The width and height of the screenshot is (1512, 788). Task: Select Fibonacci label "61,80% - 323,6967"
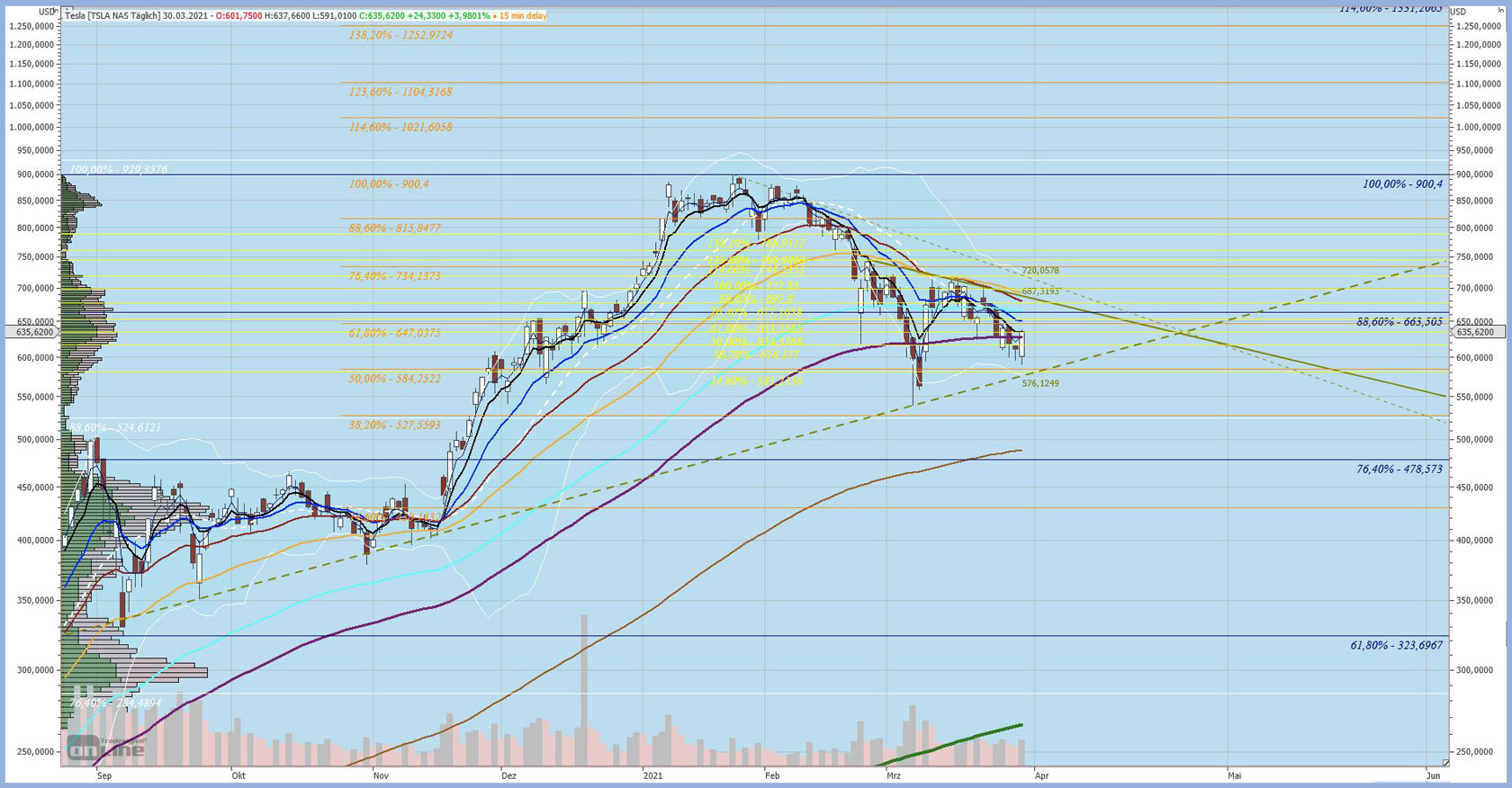[1397, 645]
